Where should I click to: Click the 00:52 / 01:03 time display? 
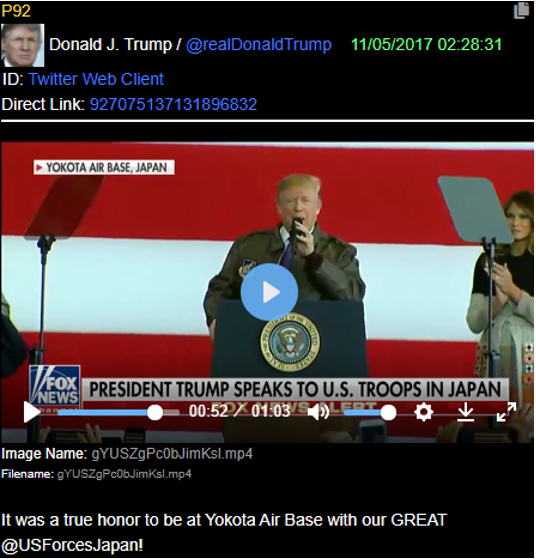point(240,411)
